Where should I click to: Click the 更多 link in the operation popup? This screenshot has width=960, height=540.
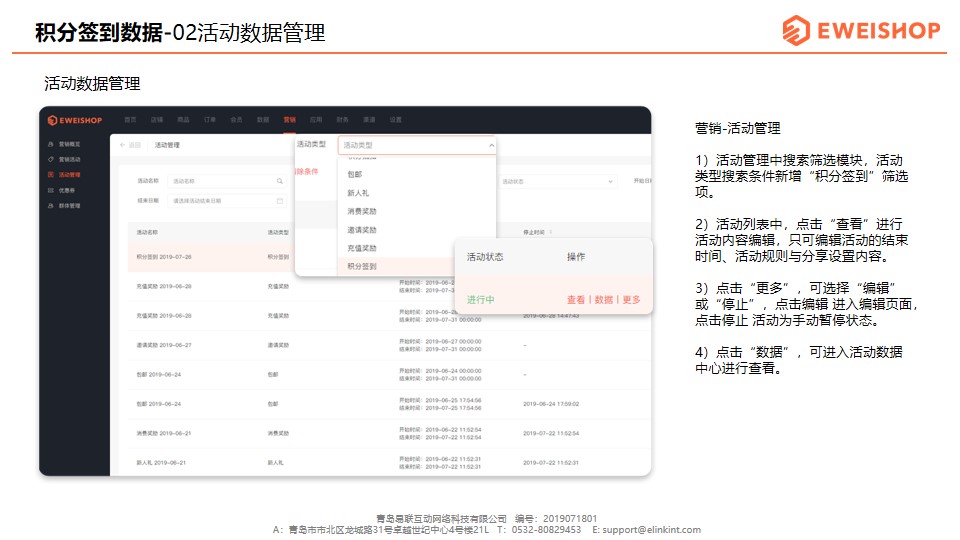(x=631, y=300)
